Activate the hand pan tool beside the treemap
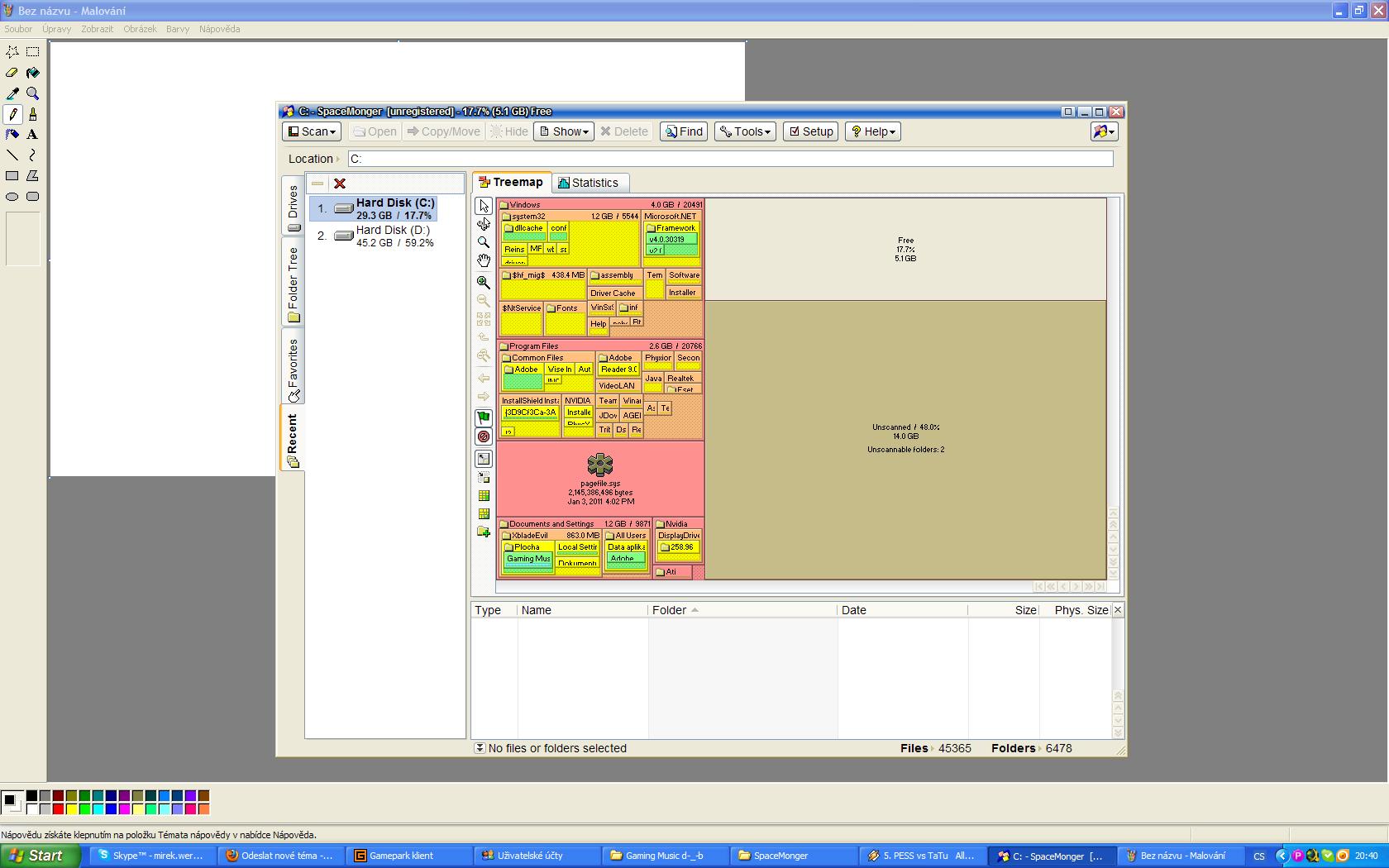This screenshot has height=868, width=1389. tap(484, 261)
